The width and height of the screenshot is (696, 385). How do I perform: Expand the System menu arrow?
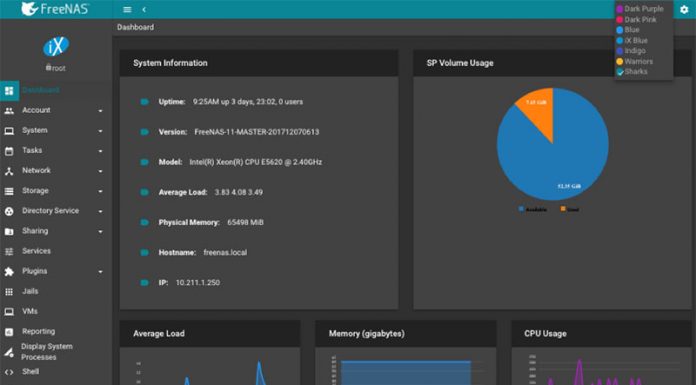[x=100, y=131]
